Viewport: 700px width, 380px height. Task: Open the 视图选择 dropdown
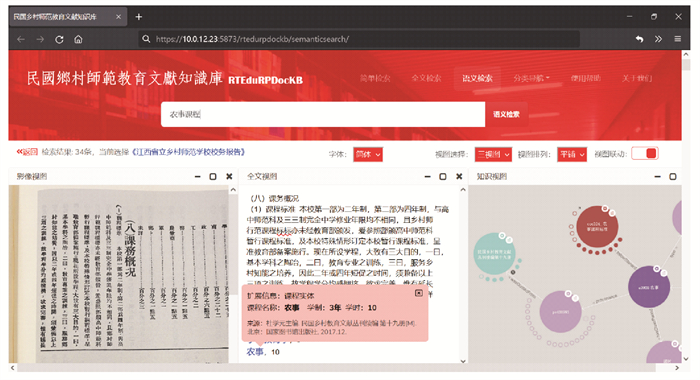coord(493,155)
